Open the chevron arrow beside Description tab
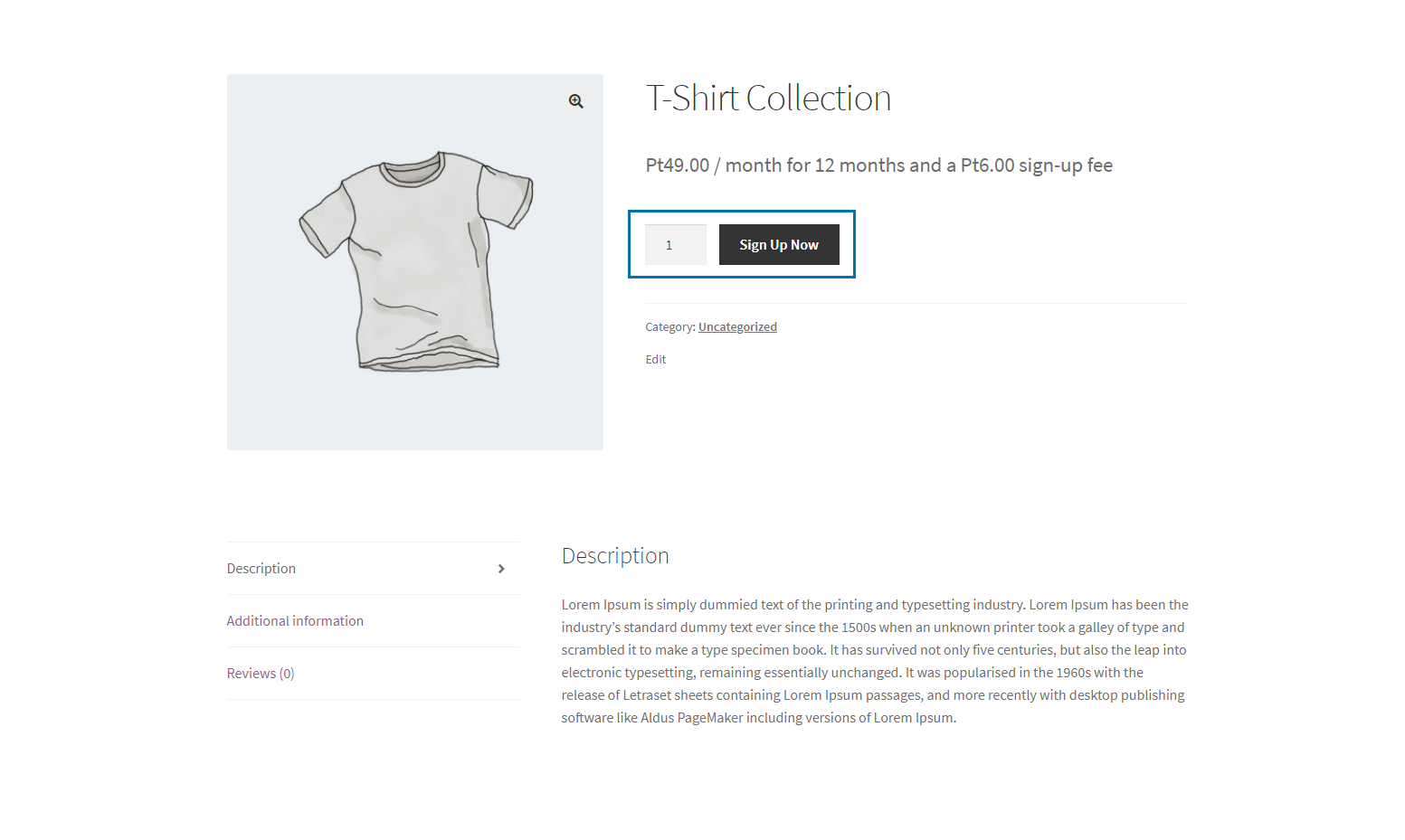Image resolution: width=1405 pixels, height=840 pixels. (501, 569)
